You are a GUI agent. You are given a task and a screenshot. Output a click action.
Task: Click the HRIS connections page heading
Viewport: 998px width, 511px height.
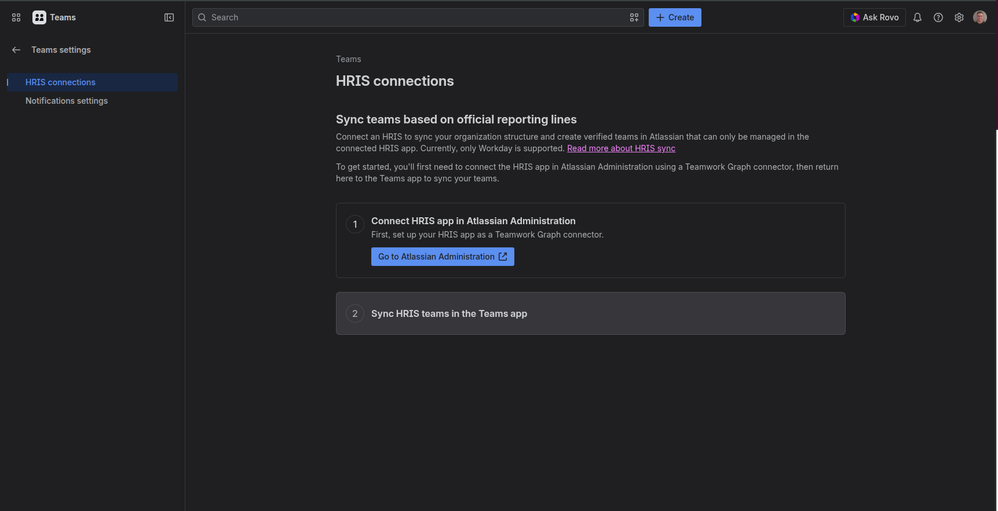click(x=395, y=81)
